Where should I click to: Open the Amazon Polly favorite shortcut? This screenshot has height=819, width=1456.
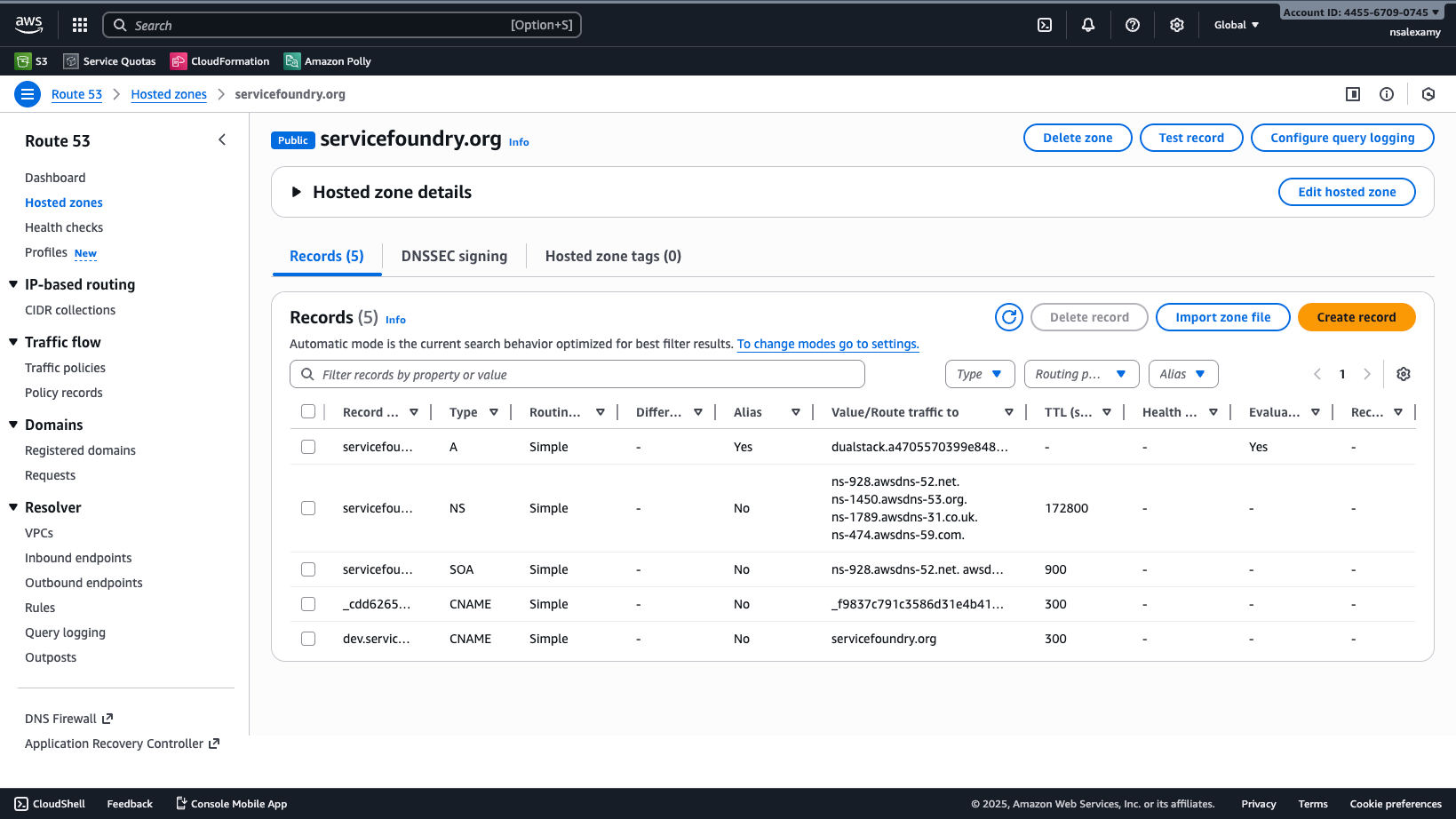click(327, 60)
